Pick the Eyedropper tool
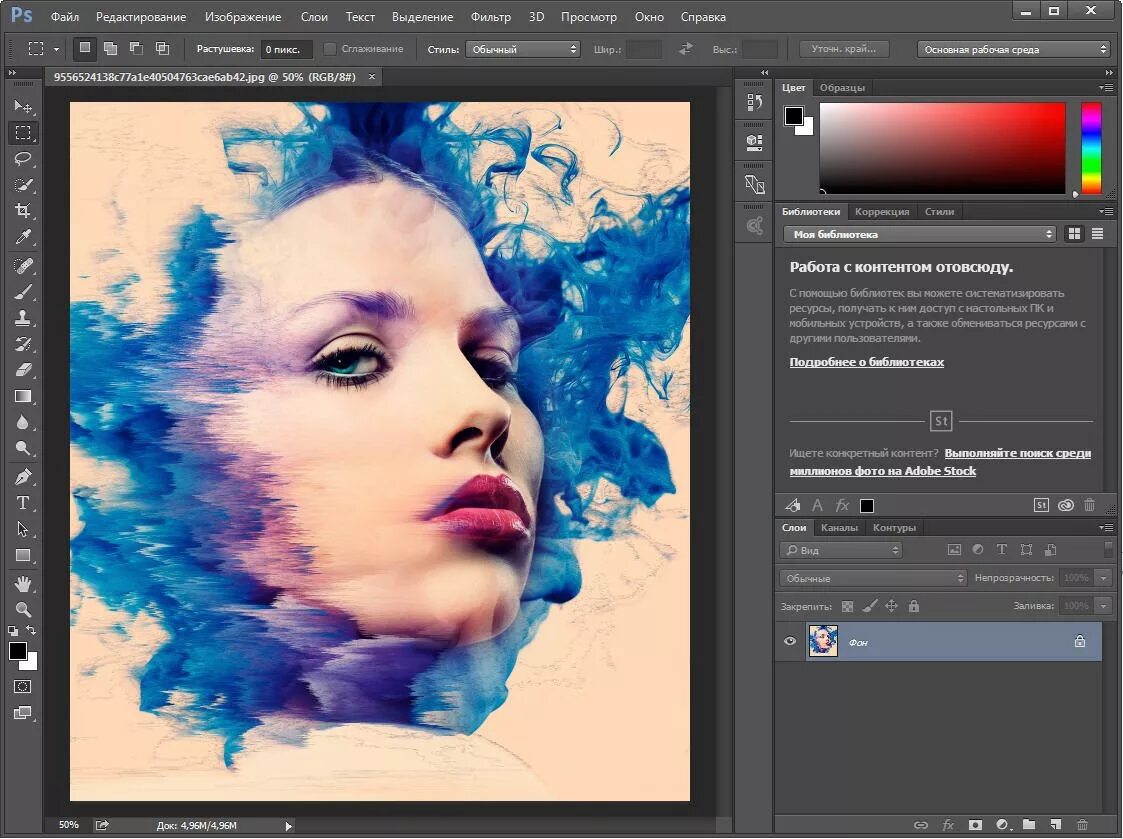The image size is (1123, 839). [x=23, y=237]
